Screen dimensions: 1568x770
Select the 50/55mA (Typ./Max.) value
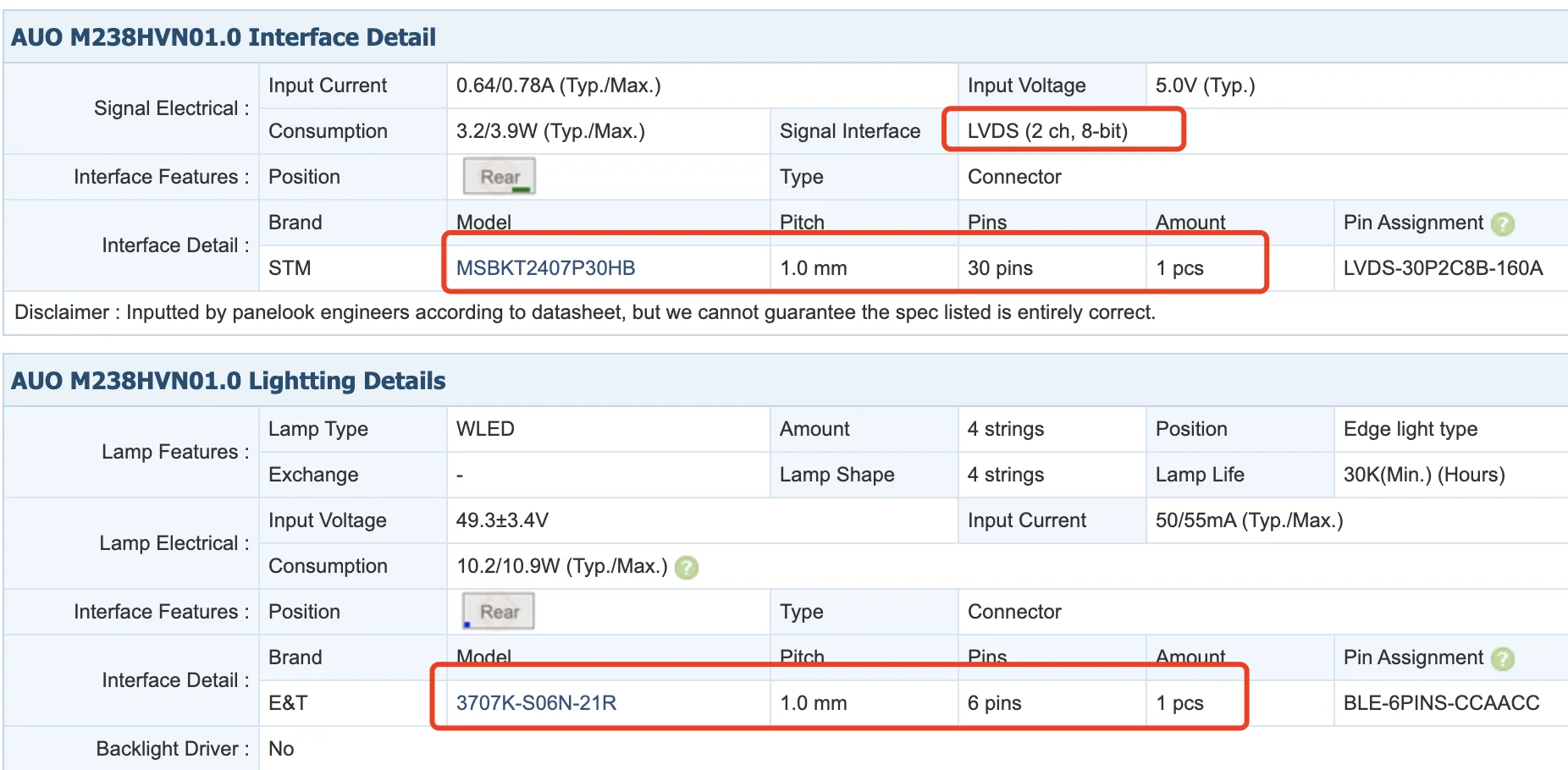(x=1250, y=520)
